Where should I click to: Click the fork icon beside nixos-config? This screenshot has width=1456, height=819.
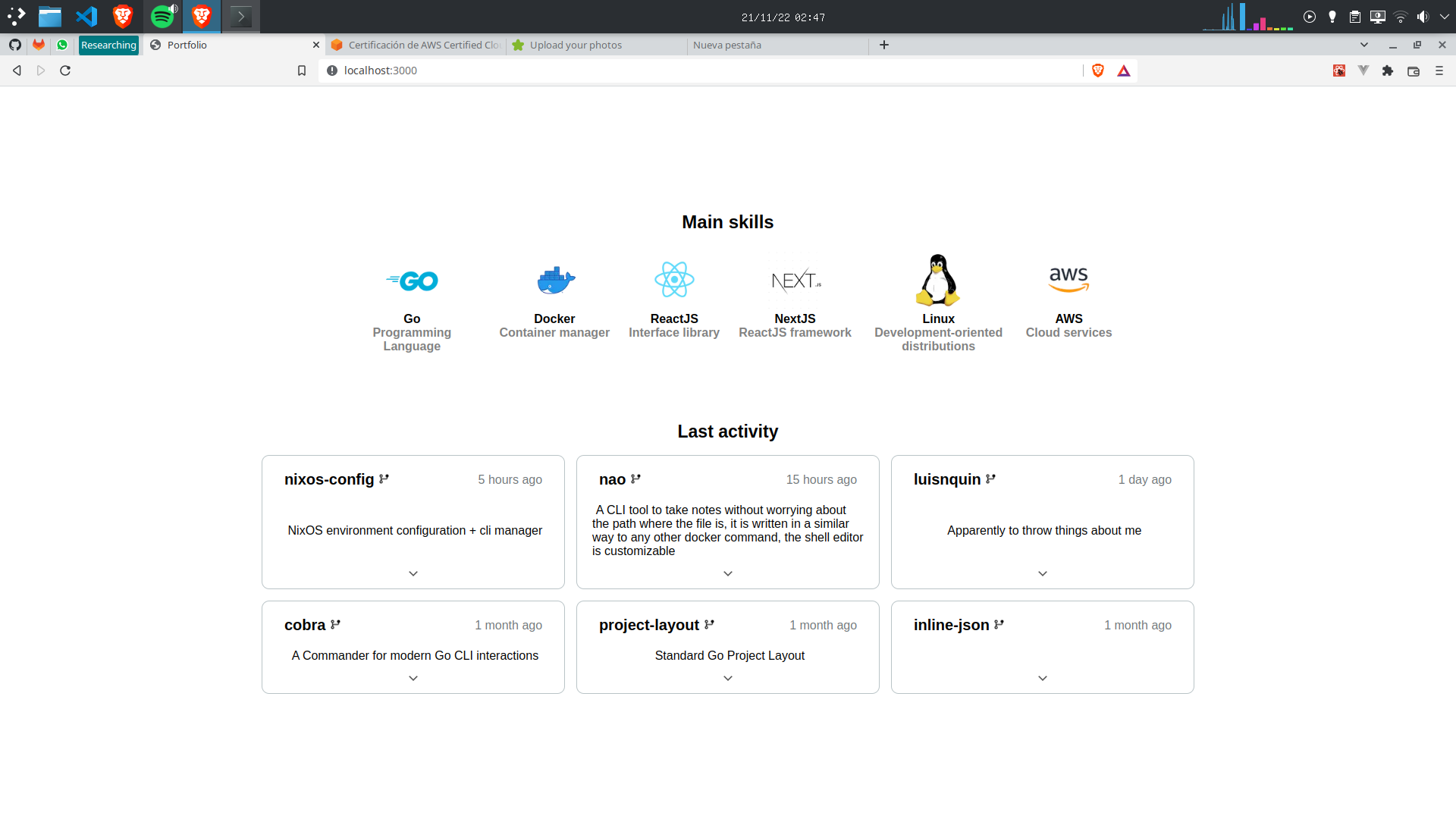pyautogui.click(x=384, y=479)
